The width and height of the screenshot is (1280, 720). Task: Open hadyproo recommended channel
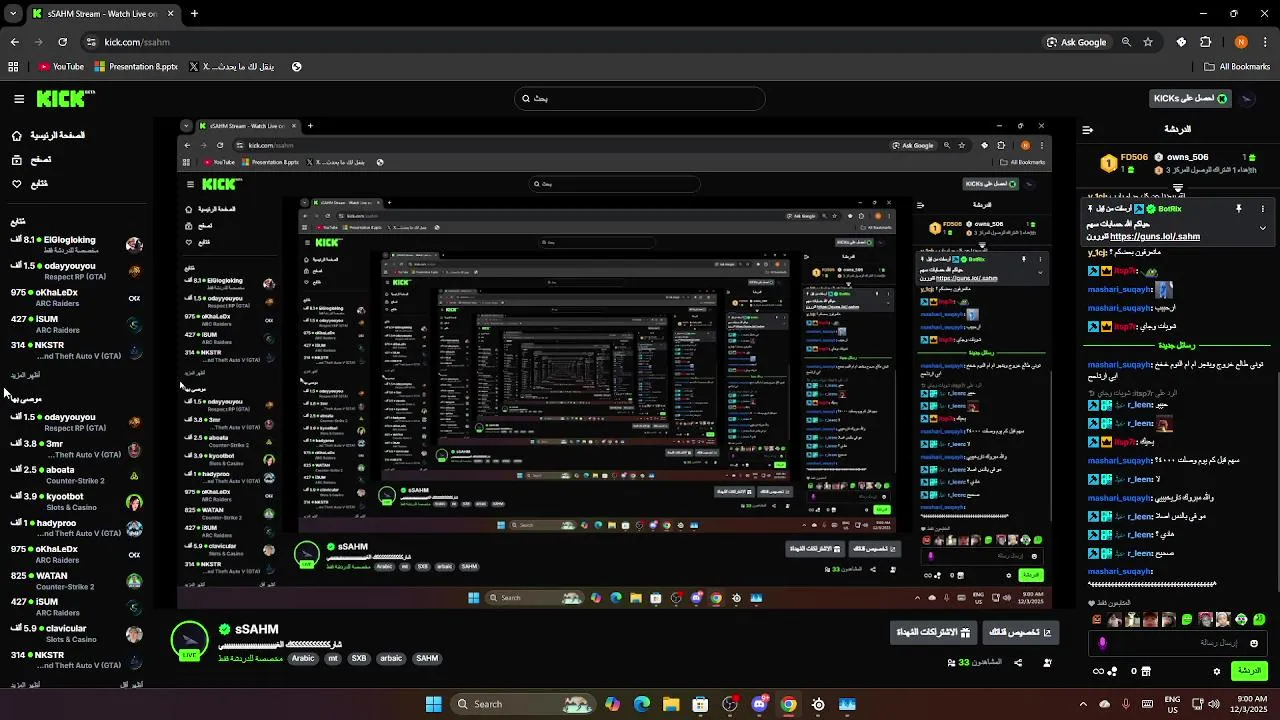(x=75, y=527)
